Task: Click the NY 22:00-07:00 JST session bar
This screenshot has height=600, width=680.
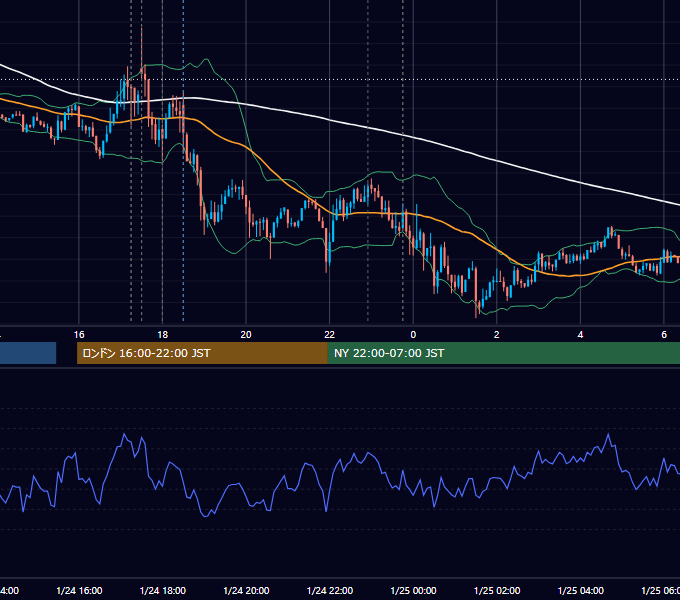Action: [x=503, y=353]
